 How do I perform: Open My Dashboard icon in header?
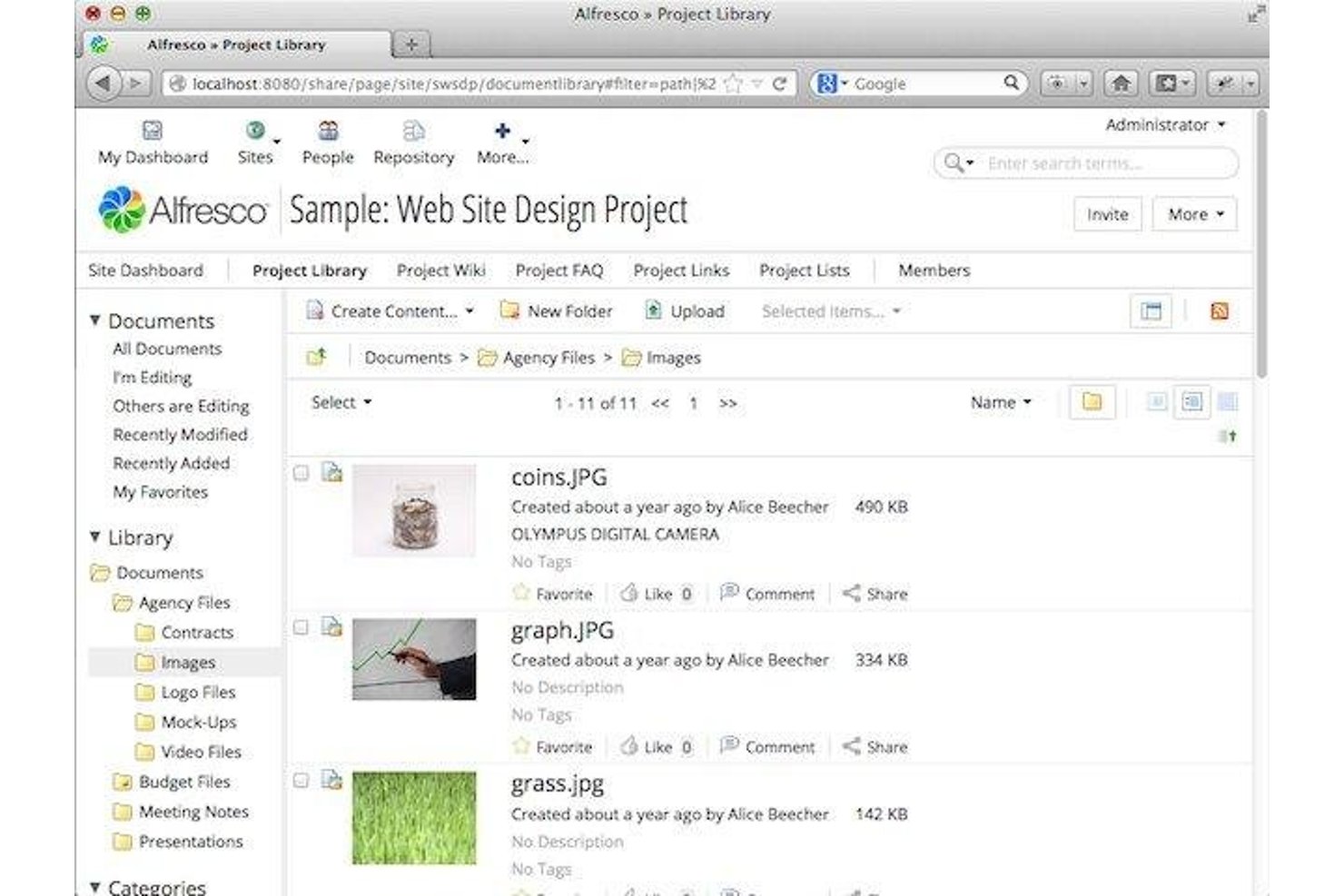coord(152,131)
